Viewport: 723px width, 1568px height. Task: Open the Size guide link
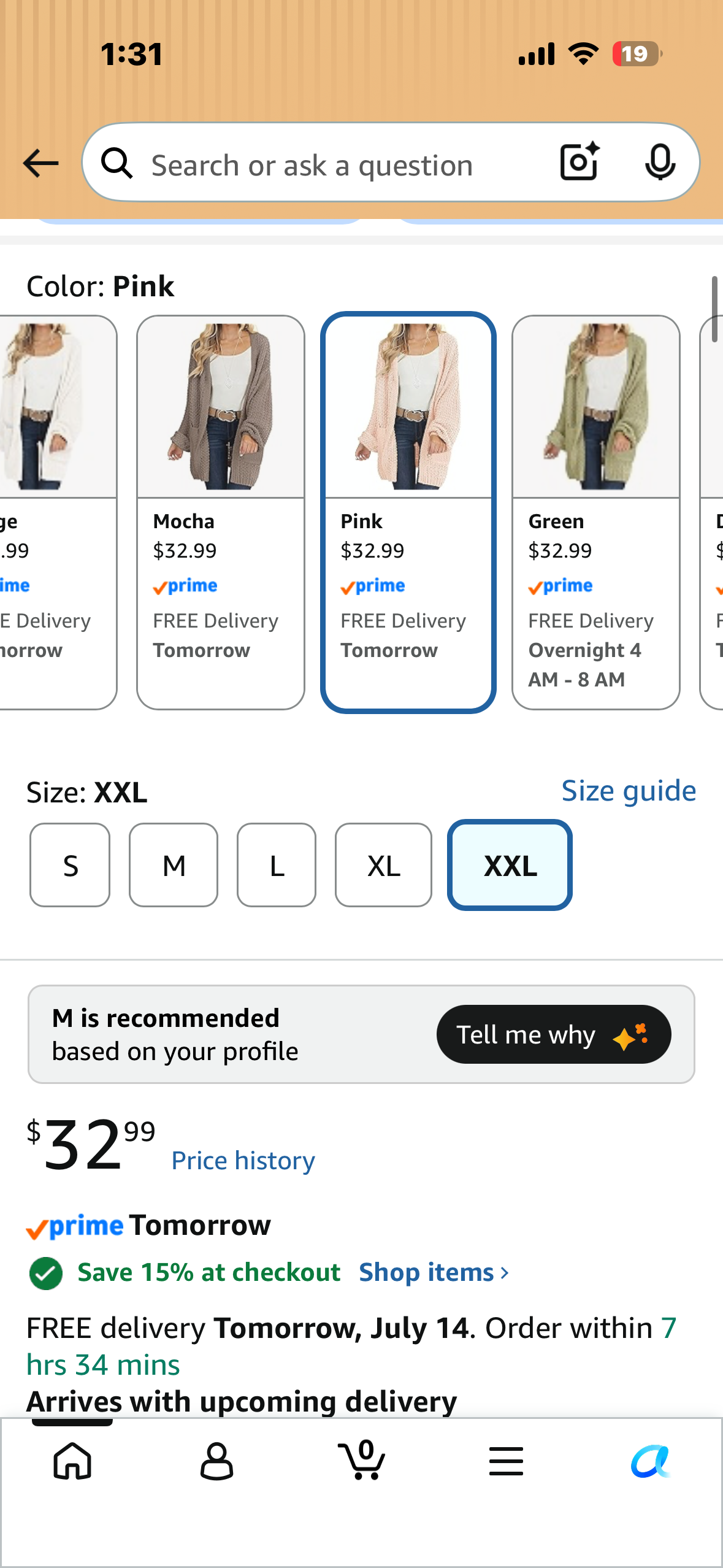pos(629,791)
